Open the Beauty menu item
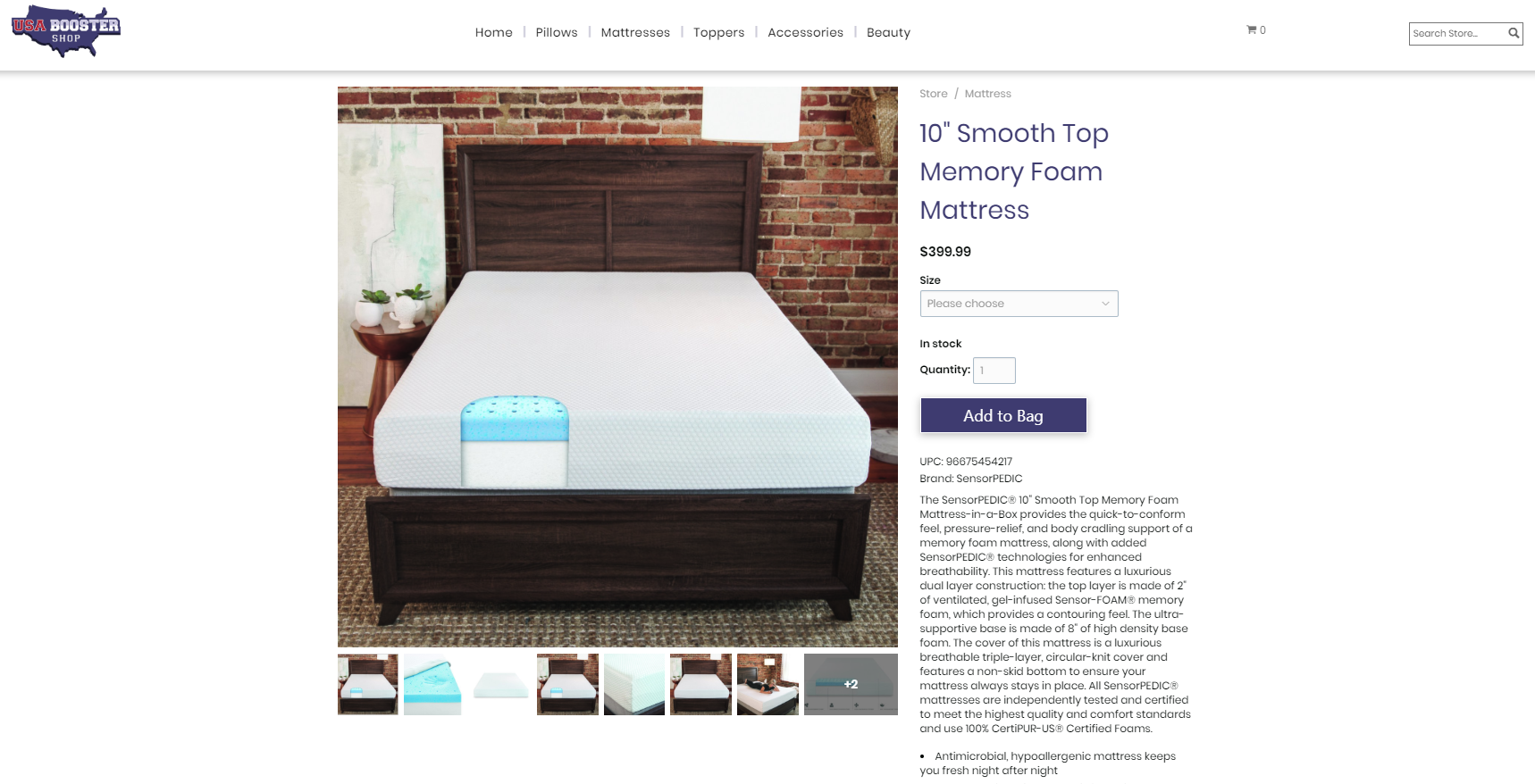This screenshot has height=784, width=1535. (888, 32)
